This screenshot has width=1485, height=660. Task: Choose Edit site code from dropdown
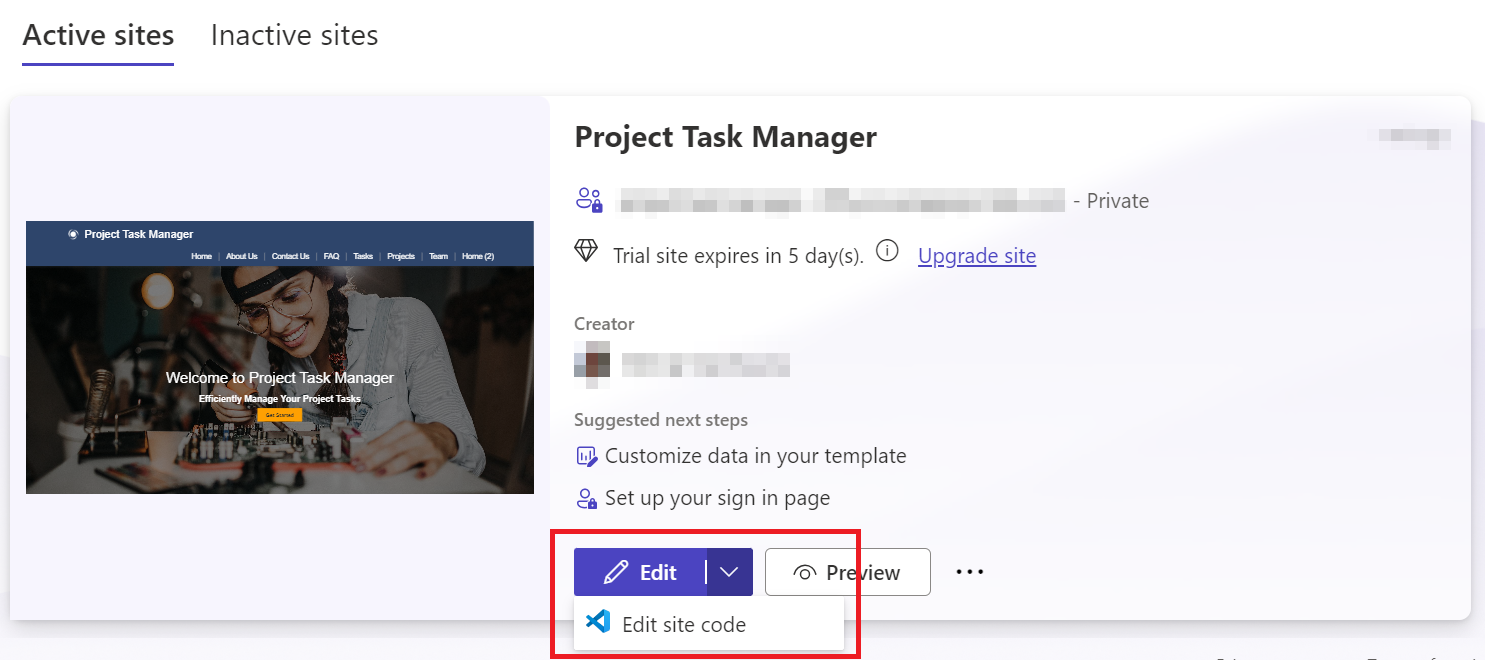(x=684, y=623)
